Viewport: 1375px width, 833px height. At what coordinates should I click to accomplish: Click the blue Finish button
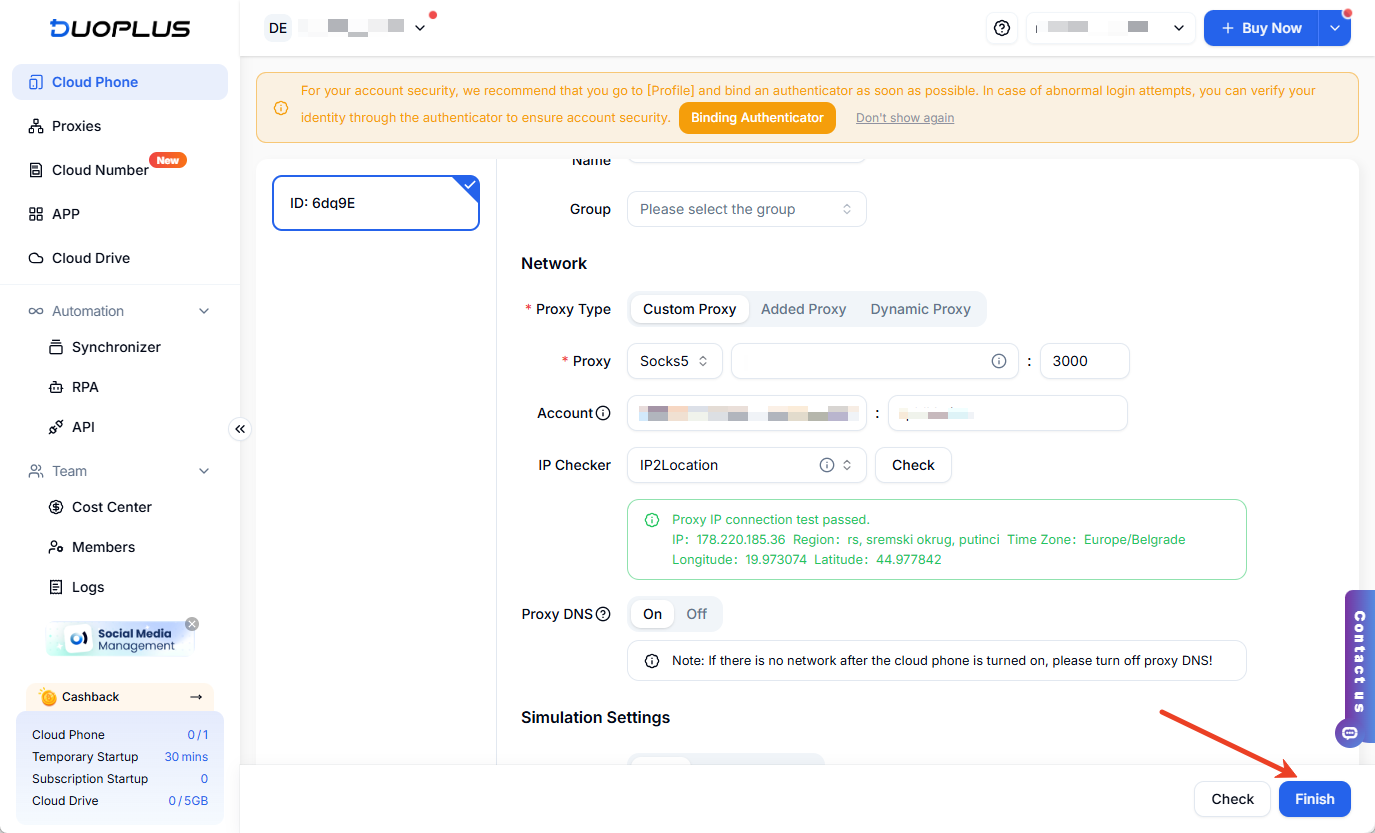(1314, 799)
